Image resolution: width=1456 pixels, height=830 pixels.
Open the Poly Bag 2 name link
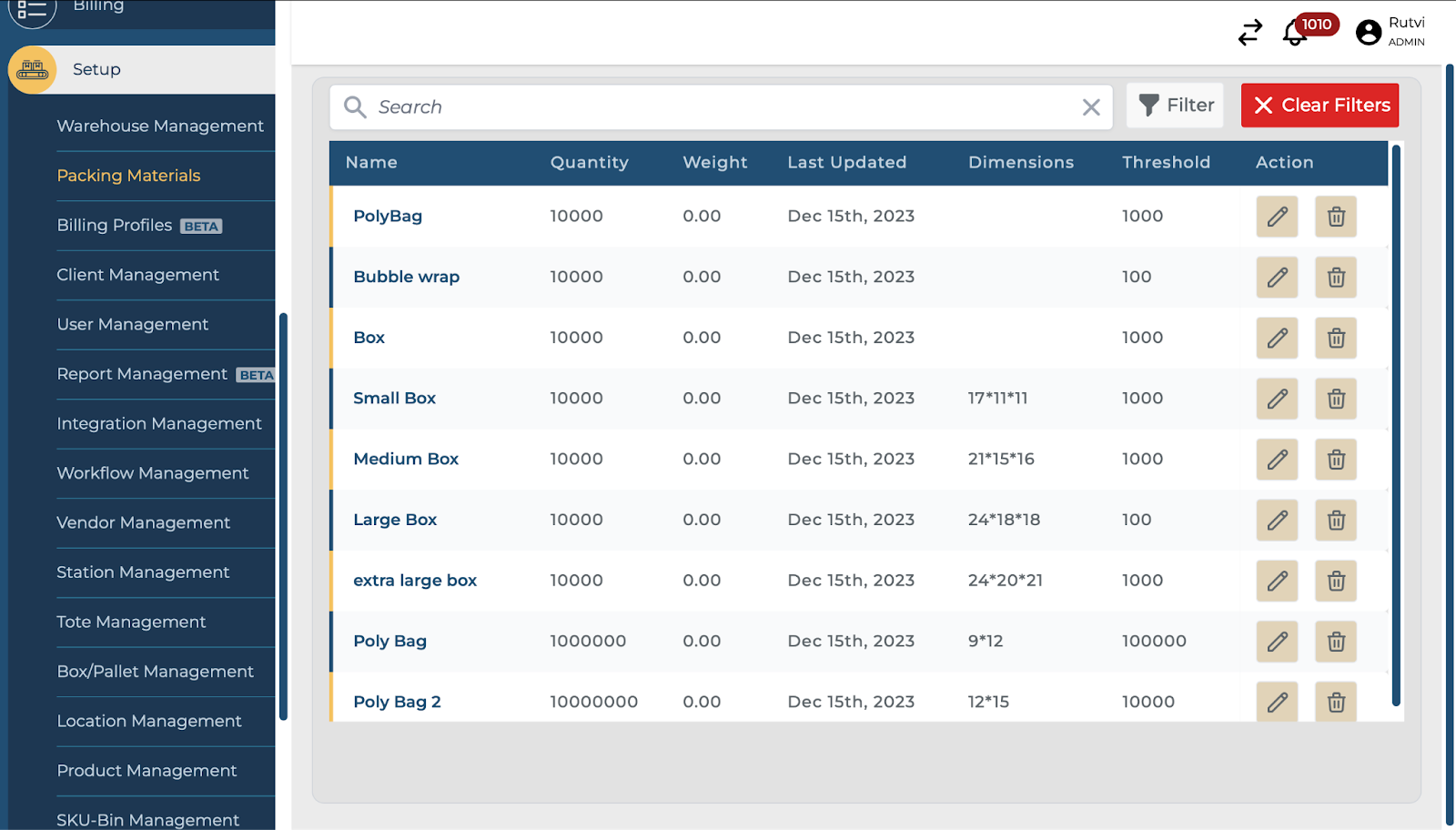(397, 702)
